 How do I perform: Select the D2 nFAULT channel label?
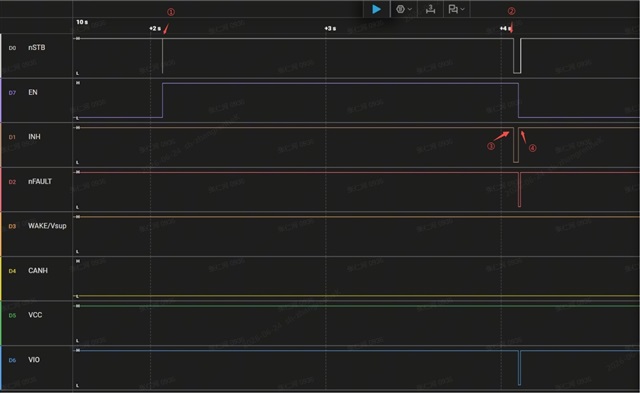click(30, 181)
